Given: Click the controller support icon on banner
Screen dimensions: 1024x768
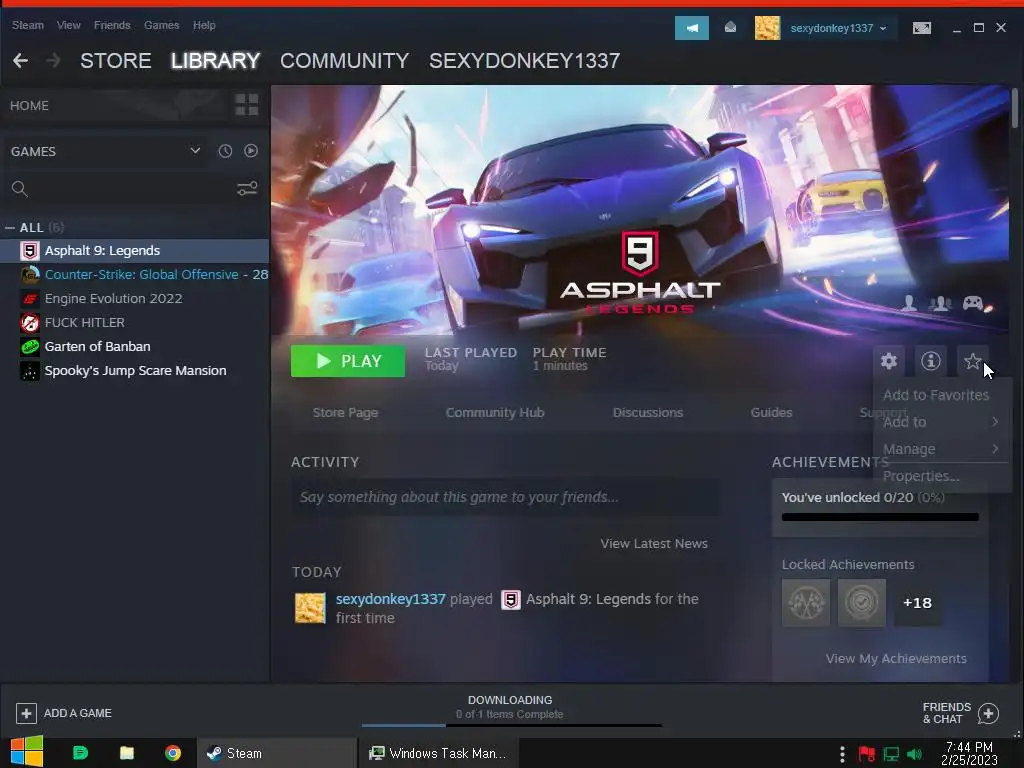Looking at the screenshot, I should coord(973,303).
